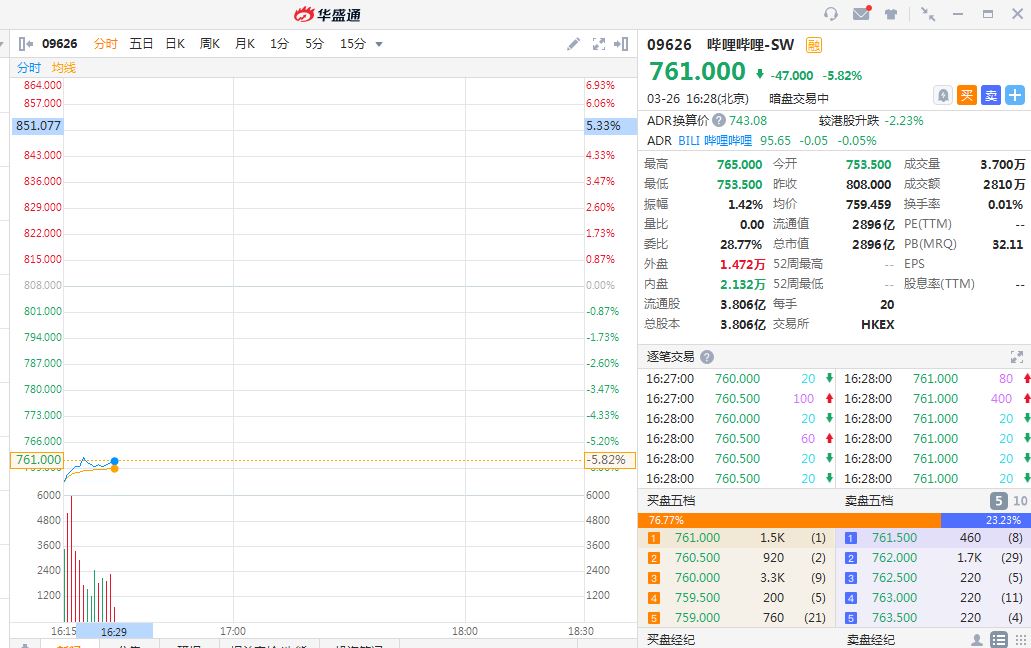Add stock to watchlist with plus icon
The height and width of the screenshot is (648, 1031).
tap(1015, 95)
